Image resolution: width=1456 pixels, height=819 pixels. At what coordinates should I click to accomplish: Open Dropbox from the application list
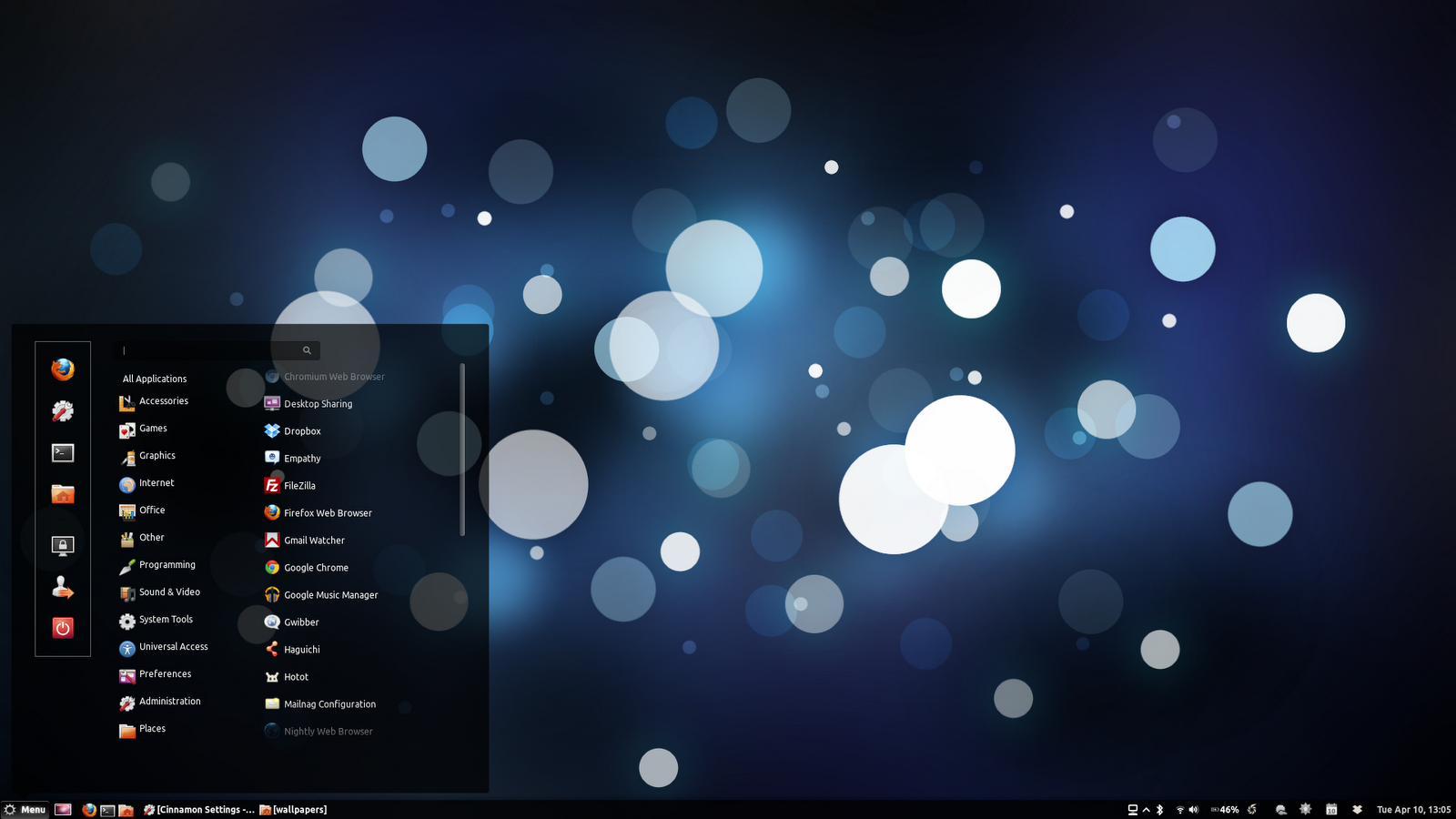point(301,430)
